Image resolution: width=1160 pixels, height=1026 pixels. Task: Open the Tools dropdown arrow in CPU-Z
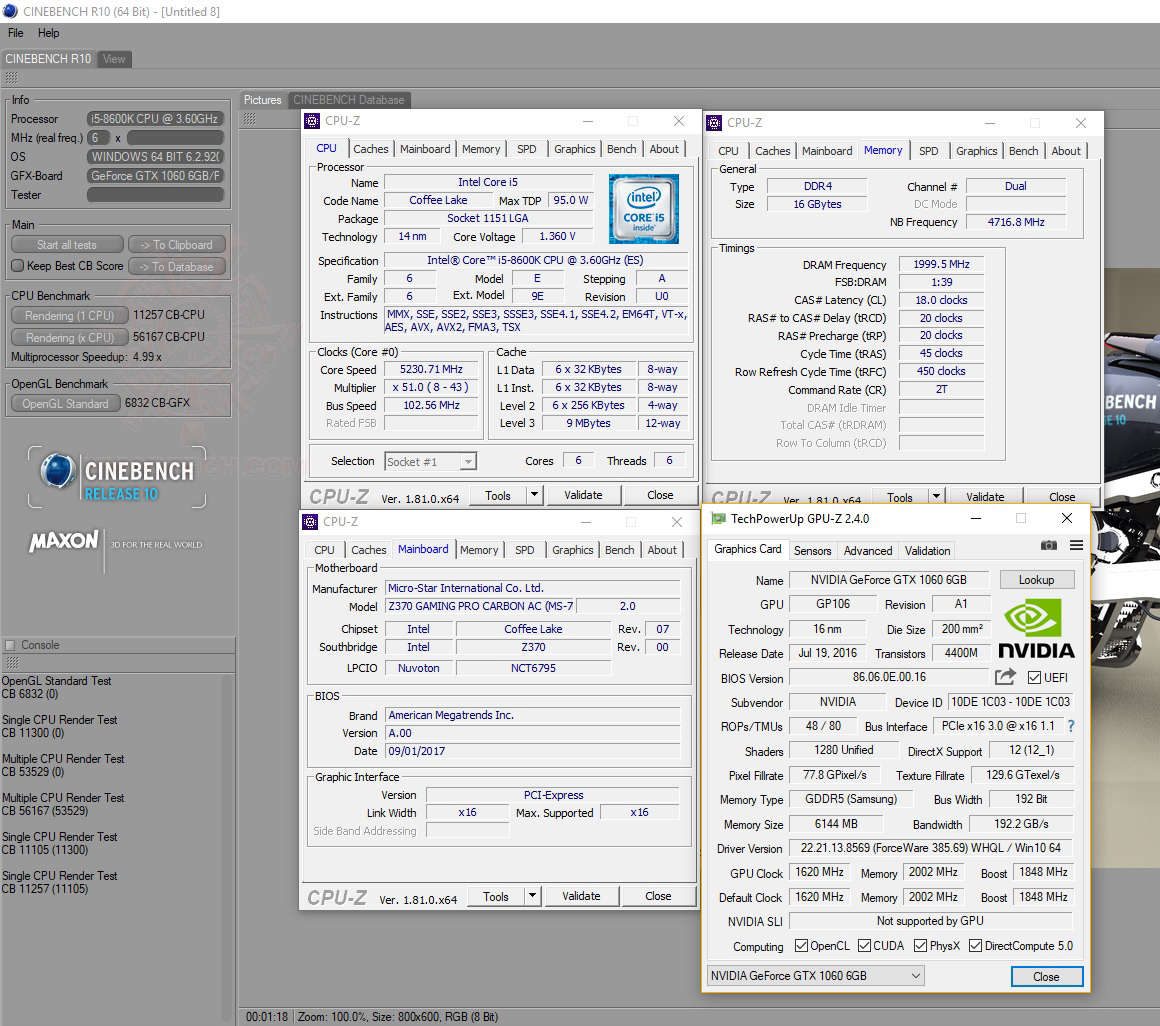pyautogui.click(x=534, y=495)
